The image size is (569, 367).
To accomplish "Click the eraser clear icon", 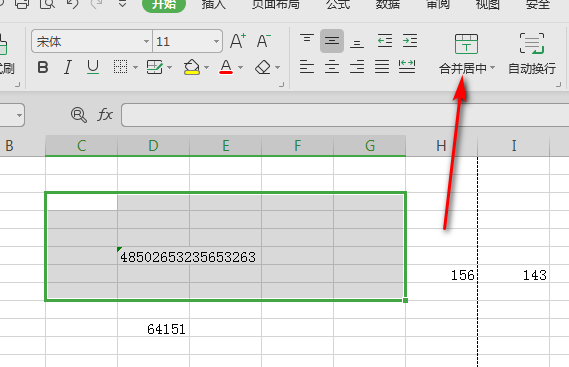I will click(263, 67).
